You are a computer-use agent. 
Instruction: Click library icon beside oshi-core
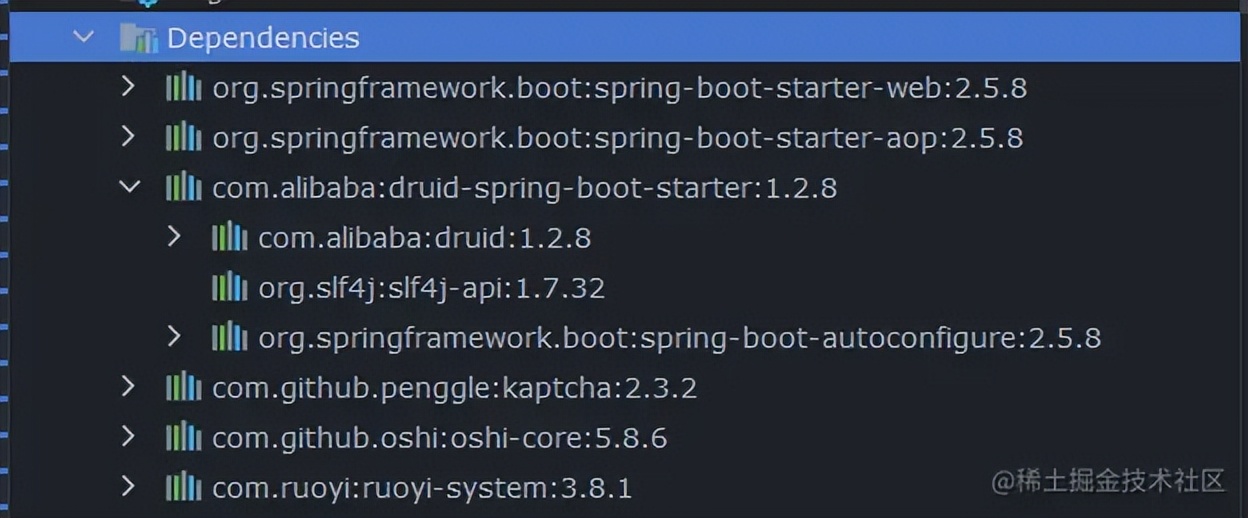183,438
